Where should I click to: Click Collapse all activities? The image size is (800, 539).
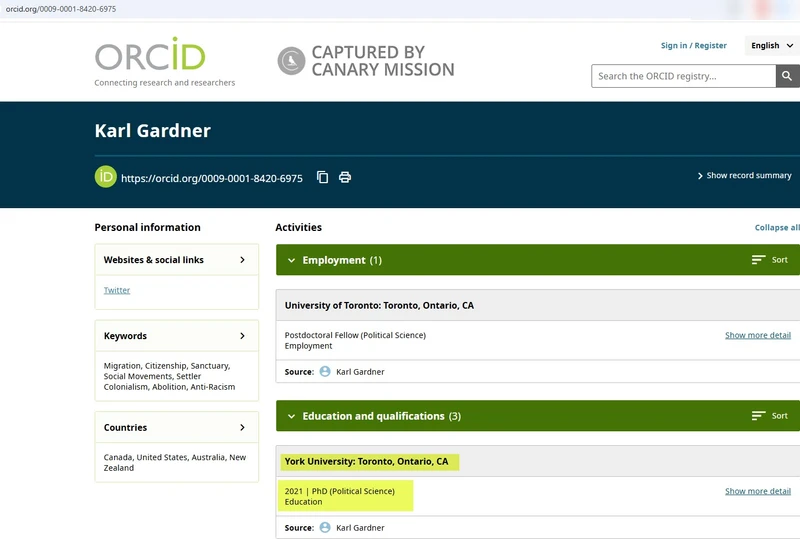777,228
